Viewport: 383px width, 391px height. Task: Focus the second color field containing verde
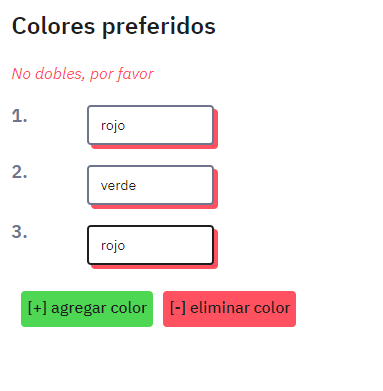pyautogui.click(x=150, y=185)
